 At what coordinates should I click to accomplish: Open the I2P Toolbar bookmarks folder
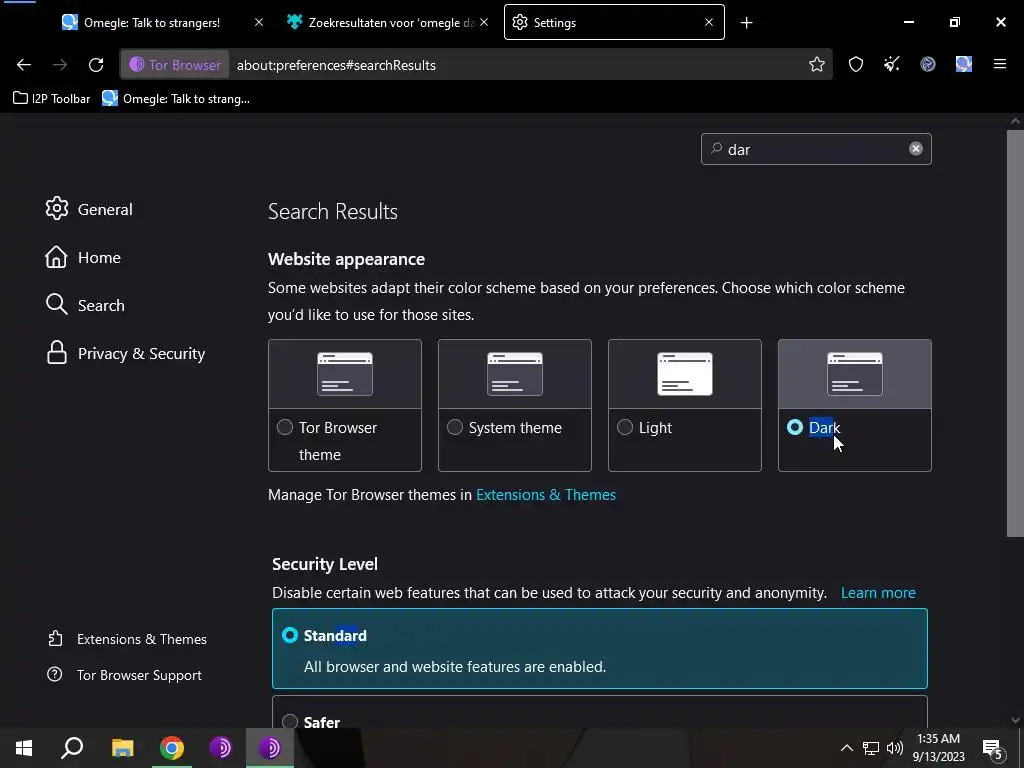tap(52, 99)
